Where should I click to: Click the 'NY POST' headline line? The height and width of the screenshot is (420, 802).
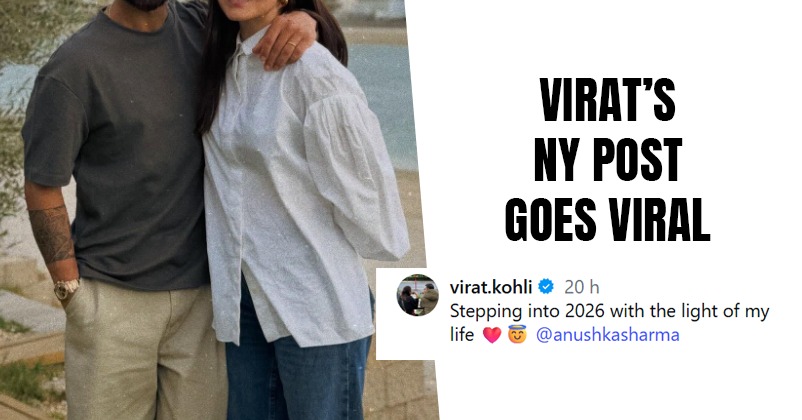608,160
